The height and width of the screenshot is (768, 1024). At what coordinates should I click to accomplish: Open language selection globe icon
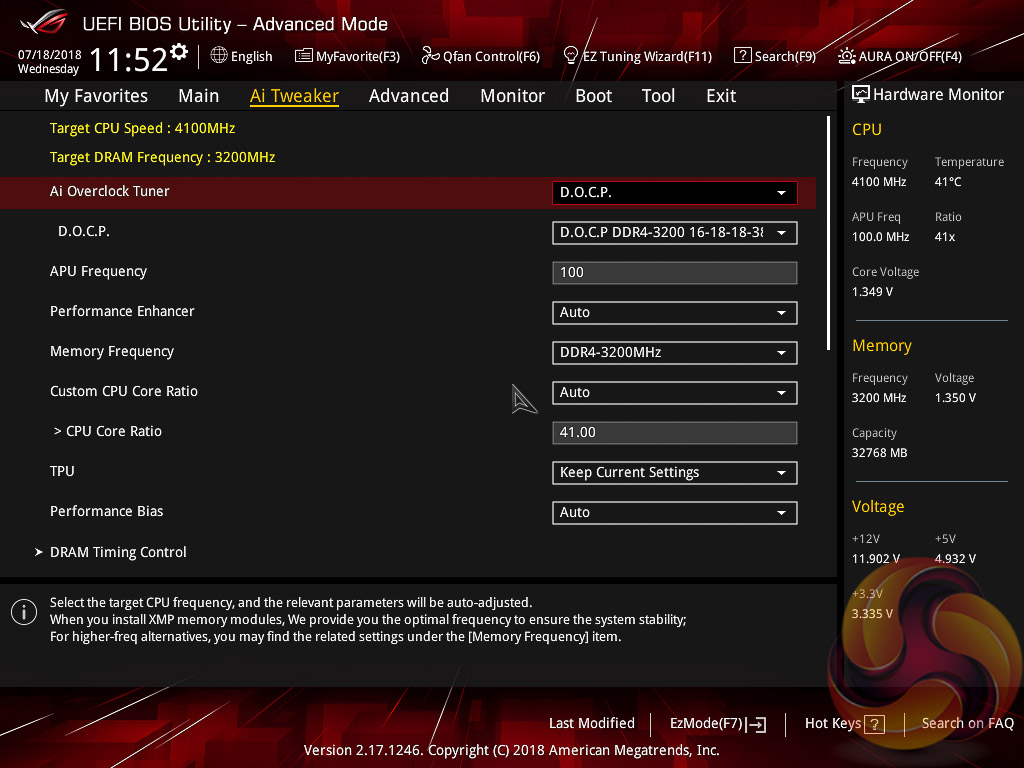pyautogui.click(x=219, y=56)
